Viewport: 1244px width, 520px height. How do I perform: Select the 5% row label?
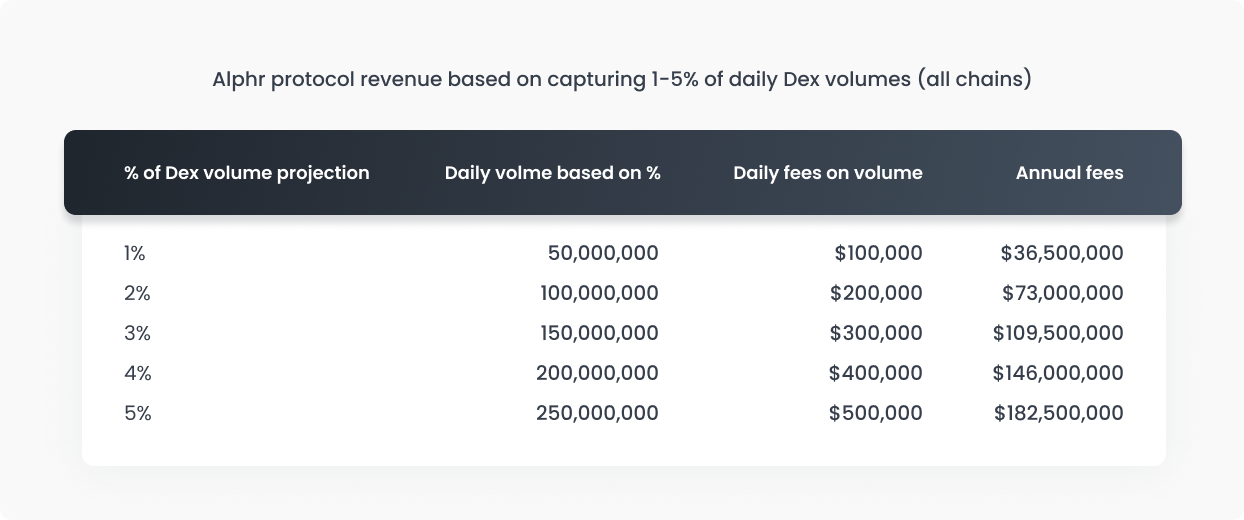tap(137, 414)
